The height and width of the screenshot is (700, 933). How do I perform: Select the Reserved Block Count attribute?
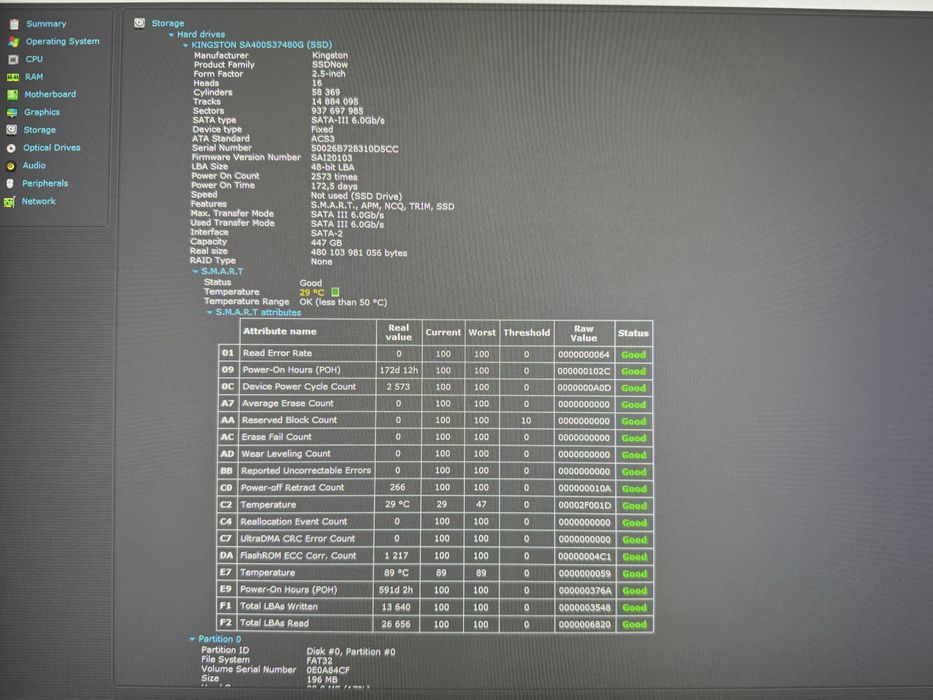pyautogui.click(x=289, y=420)
